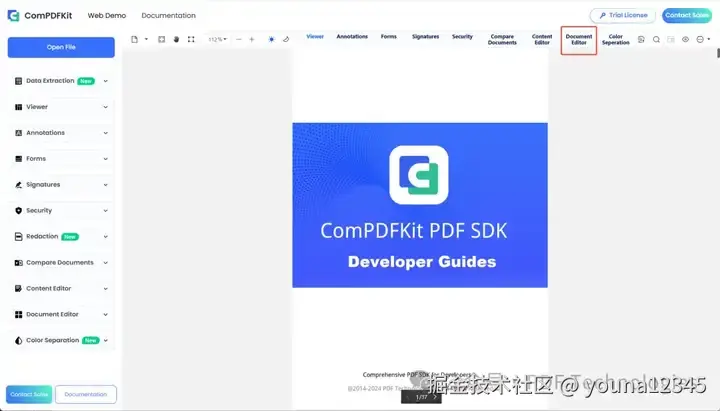The width and height of the screenshot is (720, 411).
Task: Switch to the Viewer tab
Action: (315, 37)
